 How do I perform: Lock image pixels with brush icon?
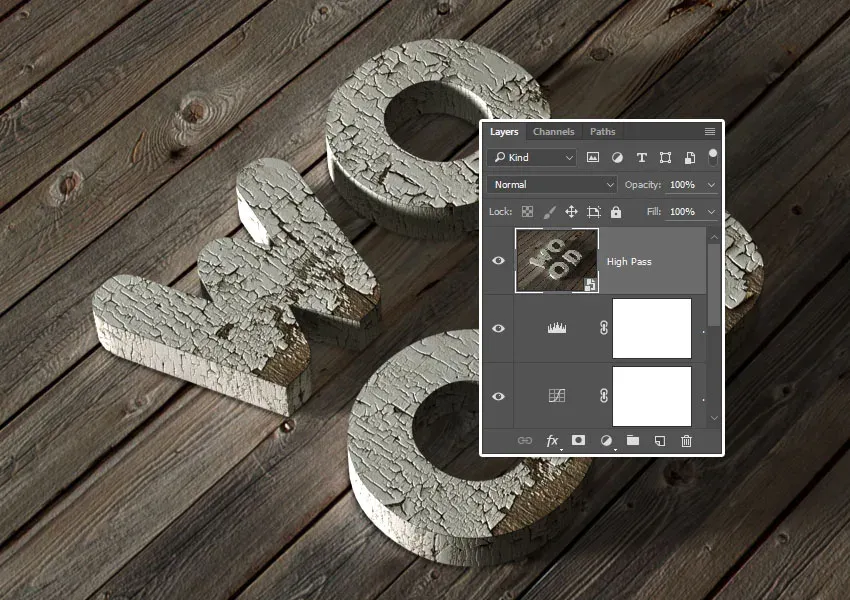click(x=549, y=212)
